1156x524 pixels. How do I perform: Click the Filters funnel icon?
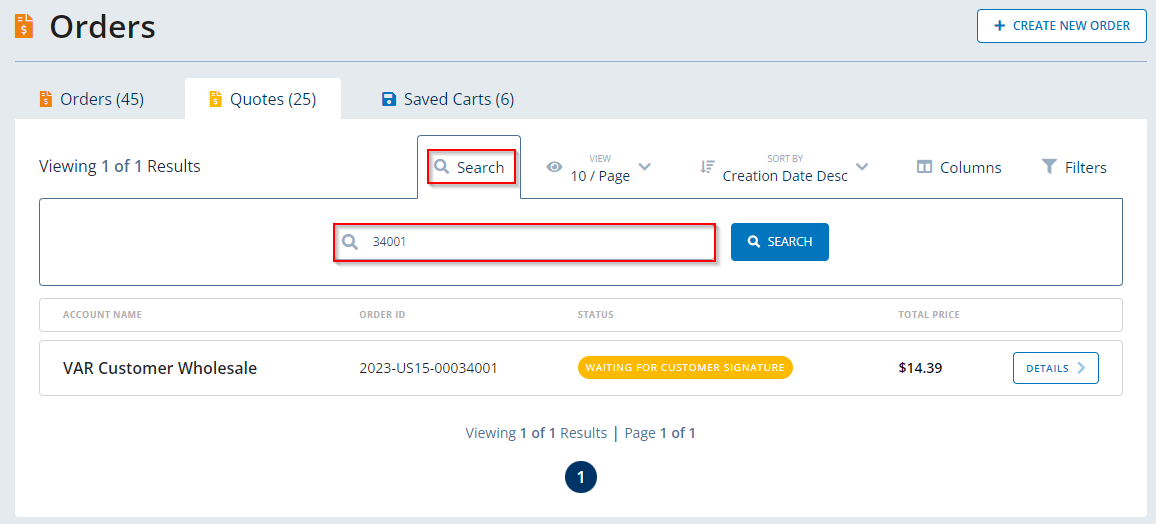pyautogui.click(x=1049, y=167)
